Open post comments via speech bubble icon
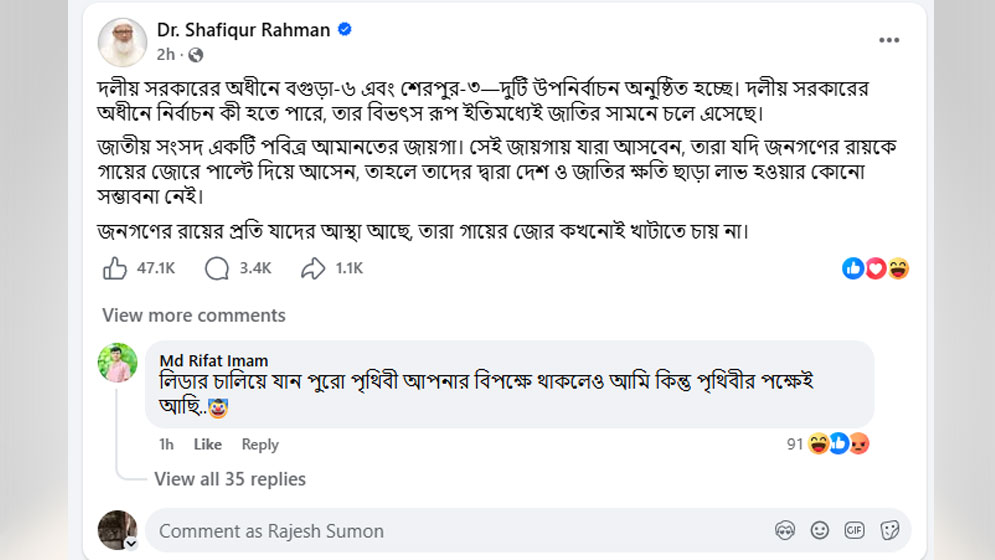 pyautogui.click(x=216, y=268)
